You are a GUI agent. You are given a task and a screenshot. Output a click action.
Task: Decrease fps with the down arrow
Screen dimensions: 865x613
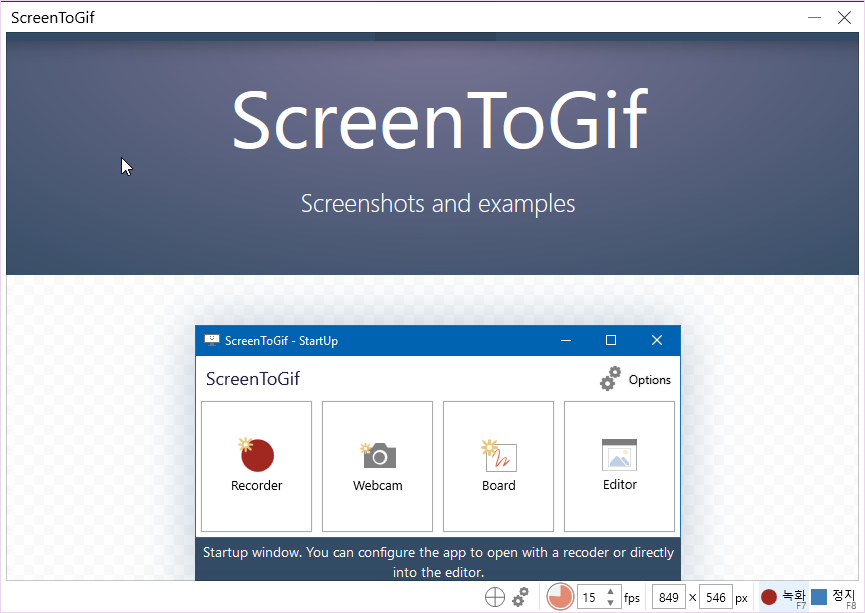[611, 603]
